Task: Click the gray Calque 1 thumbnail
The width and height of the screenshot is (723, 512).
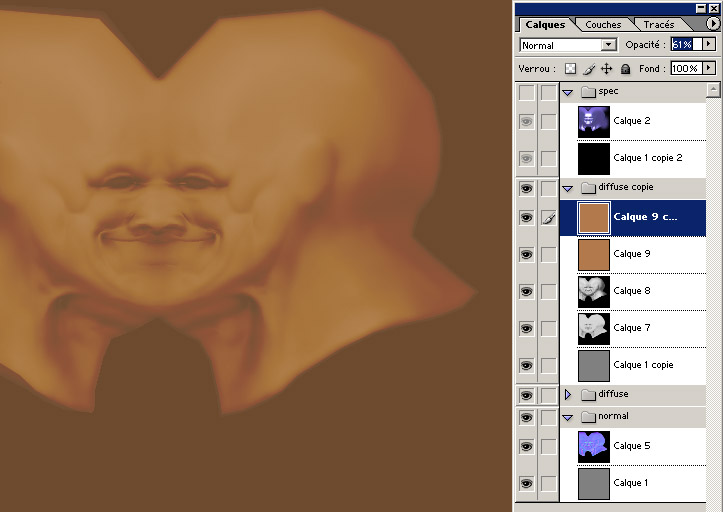Action: pyautogui.click(x=594, y=483)
